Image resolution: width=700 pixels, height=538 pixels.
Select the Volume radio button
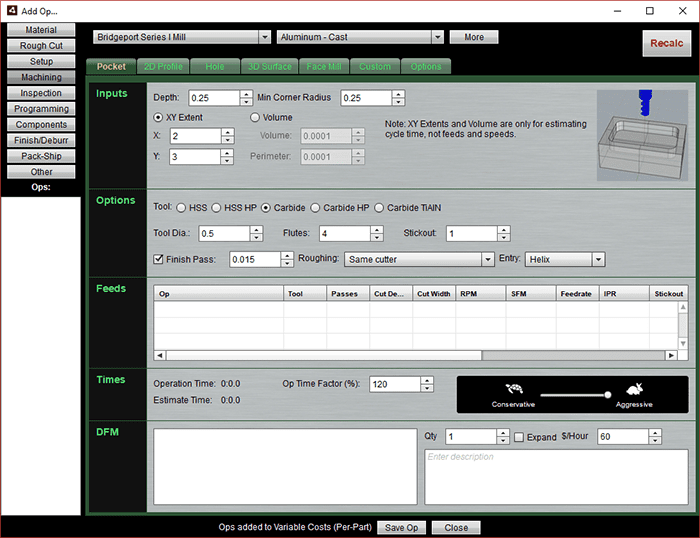[x=254, y=117]
